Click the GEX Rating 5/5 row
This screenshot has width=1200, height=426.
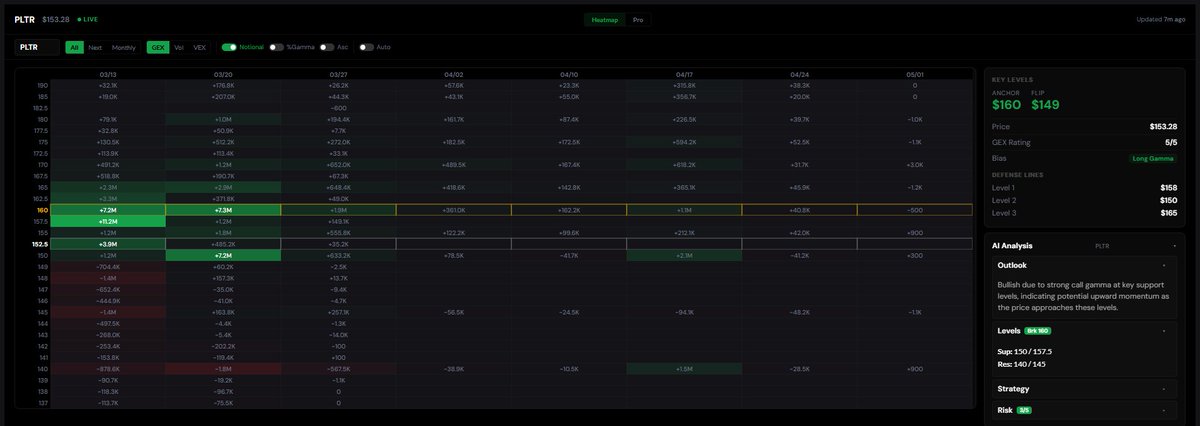click(1085, 142)
